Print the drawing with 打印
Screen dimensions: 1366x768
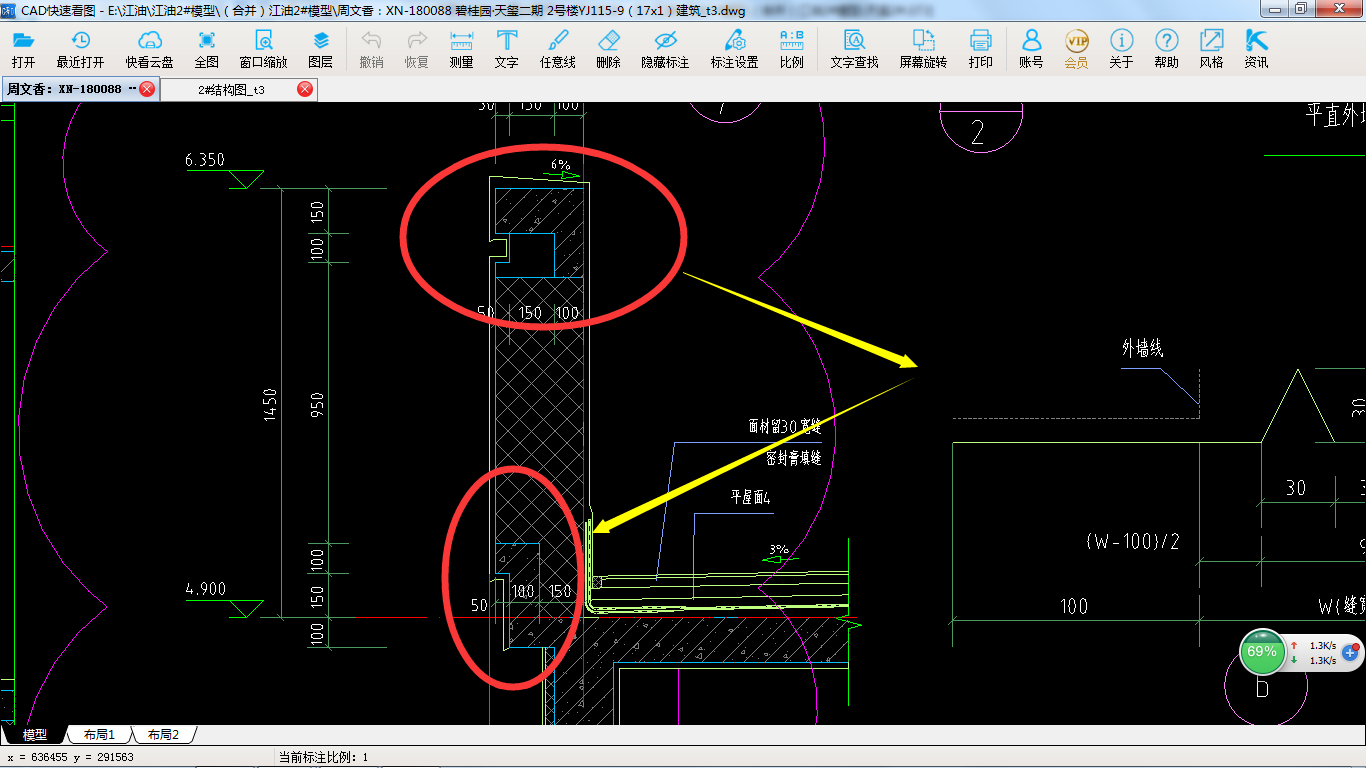[981, 49]
